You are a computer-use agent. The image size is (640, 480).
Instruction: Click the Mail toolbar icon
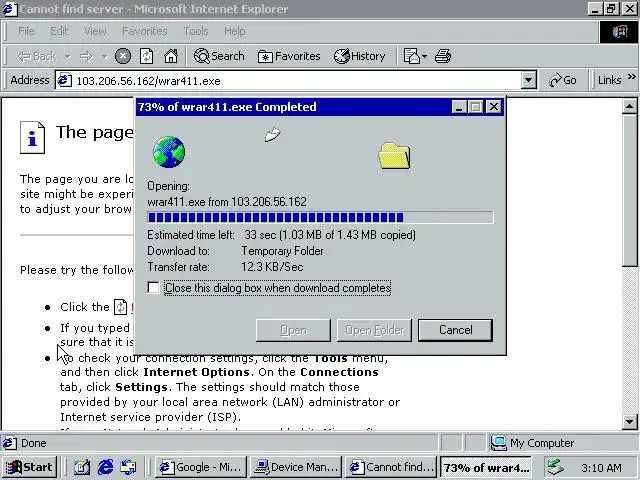(411, 56)
